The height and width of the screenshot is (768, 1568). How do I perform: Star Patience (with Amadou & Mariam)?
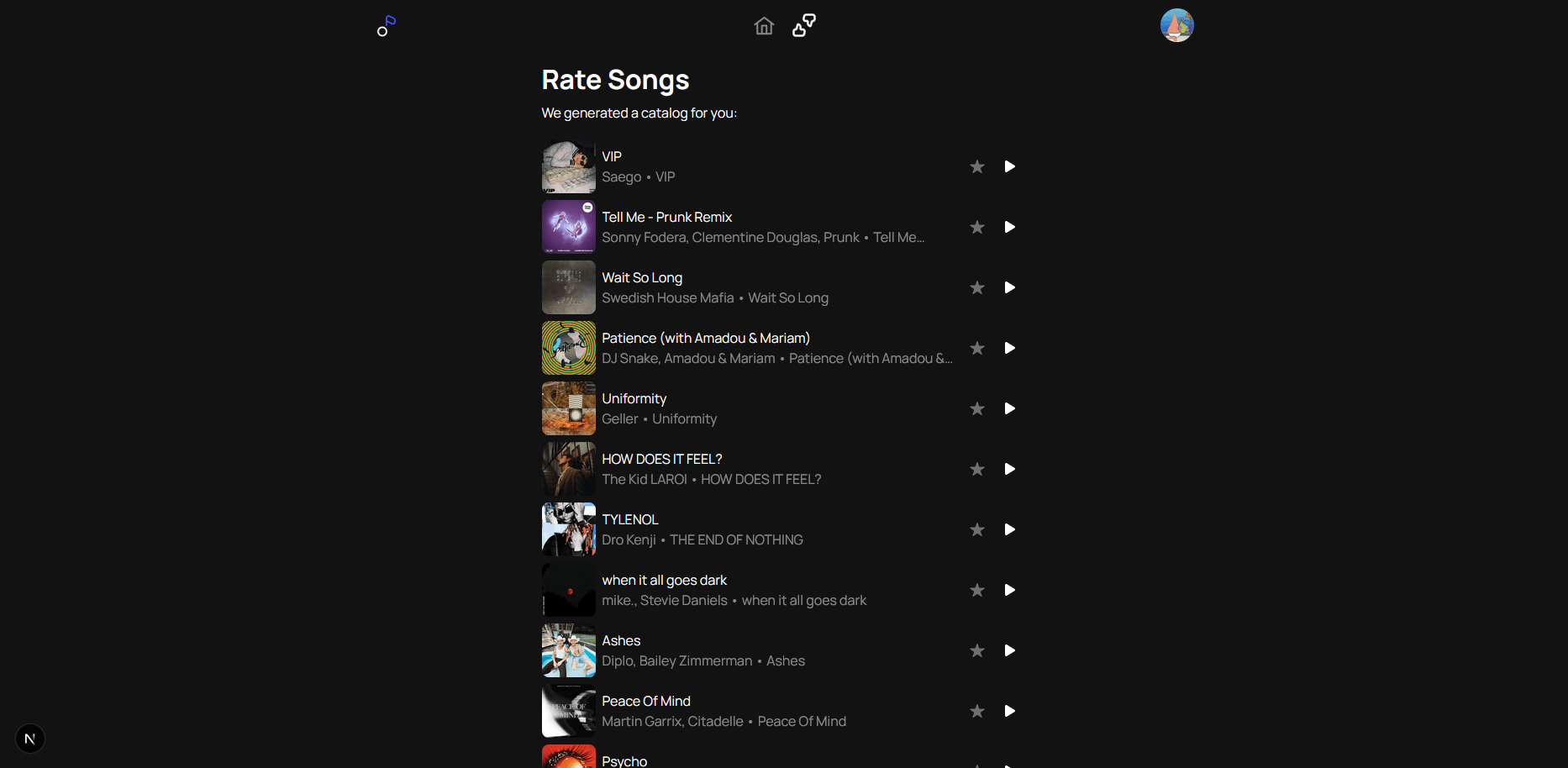[x=977, y=348]
